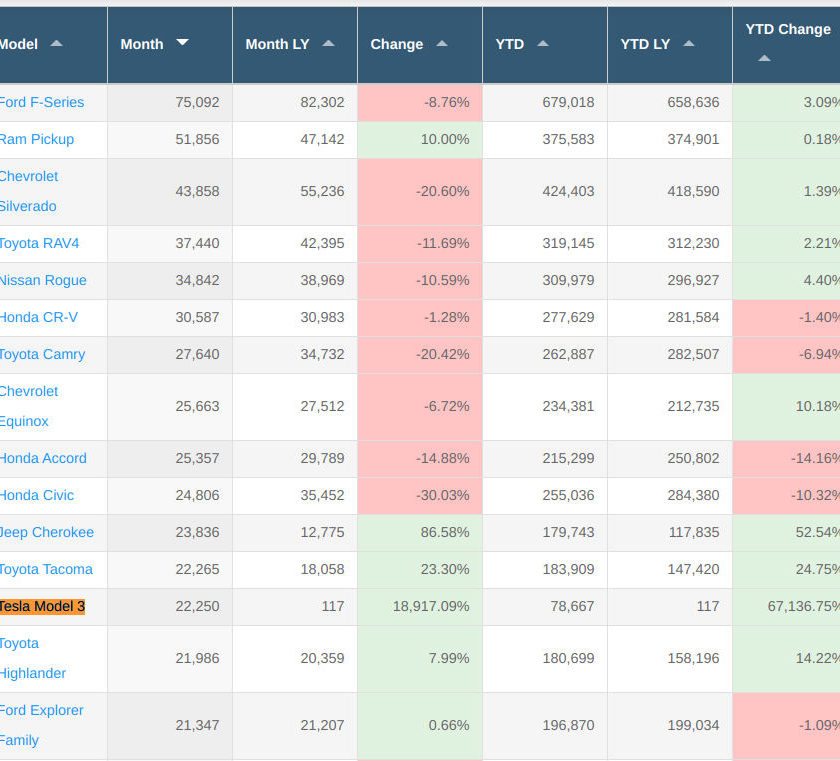The image size is (840, 761).
Task: Select Honda Accord change cell -14.88%
Action: 419,459
